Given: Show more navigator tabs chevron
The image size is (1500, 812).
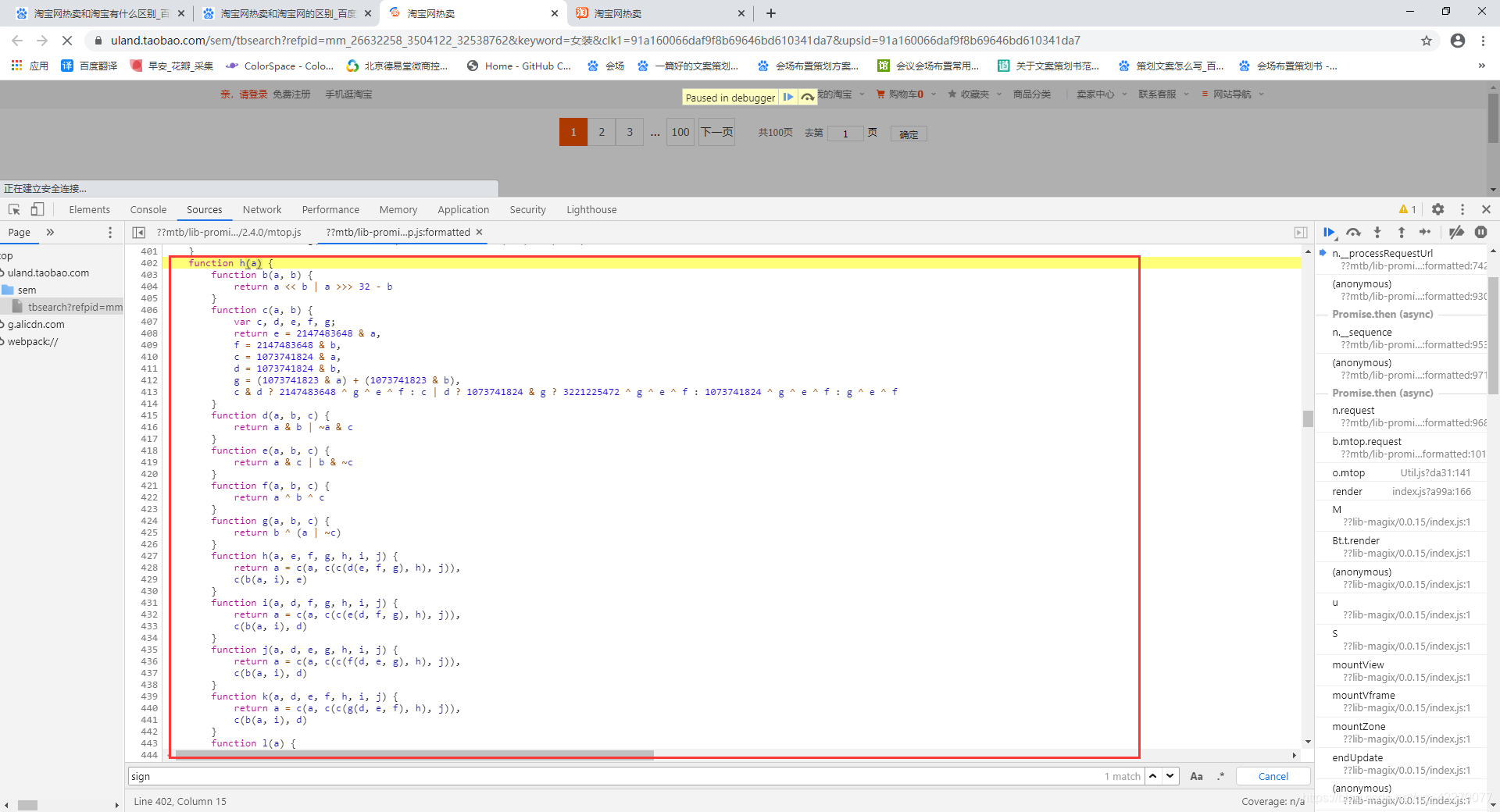Looking at the screenshot, I should 50,232.
